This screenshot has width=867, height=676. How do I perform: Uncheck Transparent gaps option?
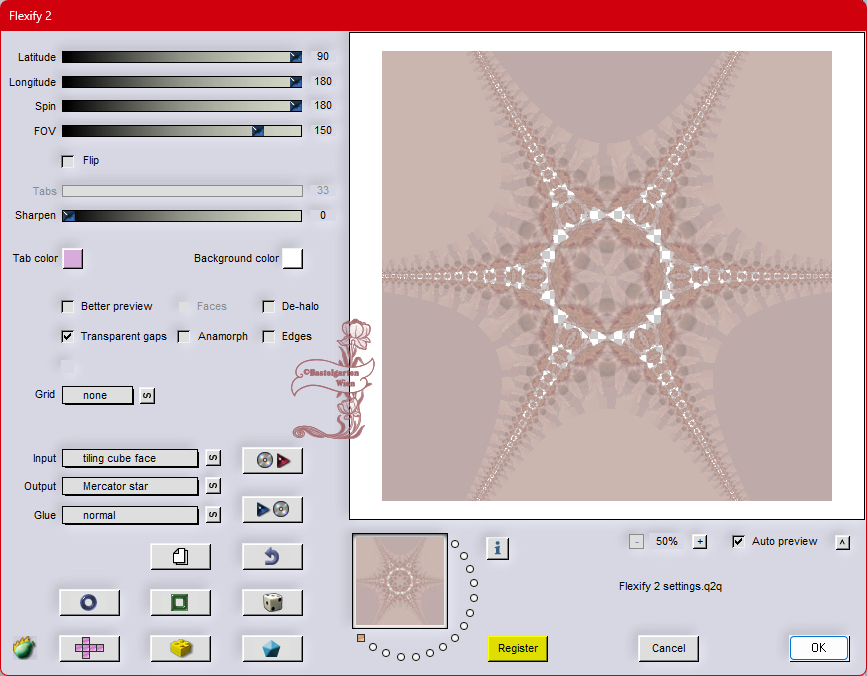[x=68, y=337]
